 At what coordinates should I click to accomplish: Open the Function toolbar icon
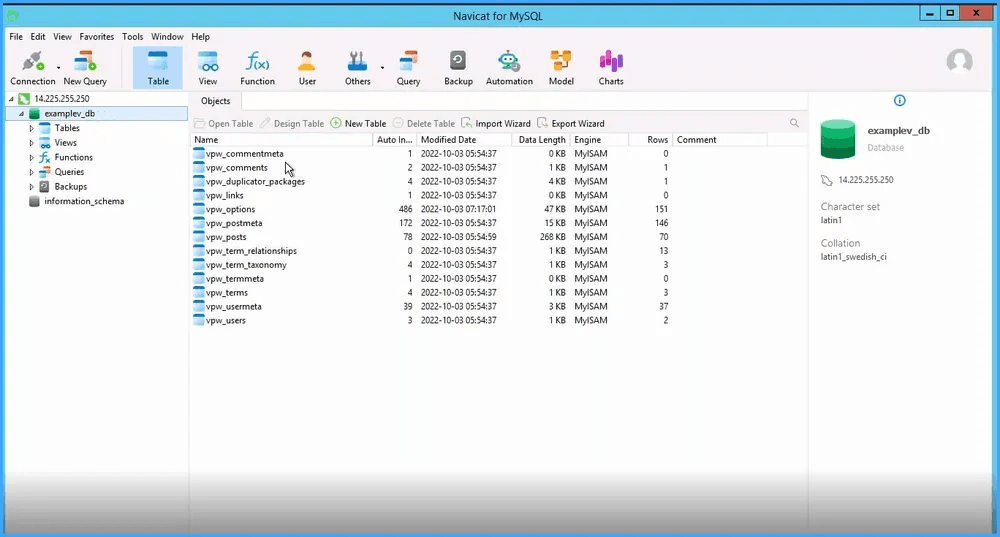click(257, 68)
